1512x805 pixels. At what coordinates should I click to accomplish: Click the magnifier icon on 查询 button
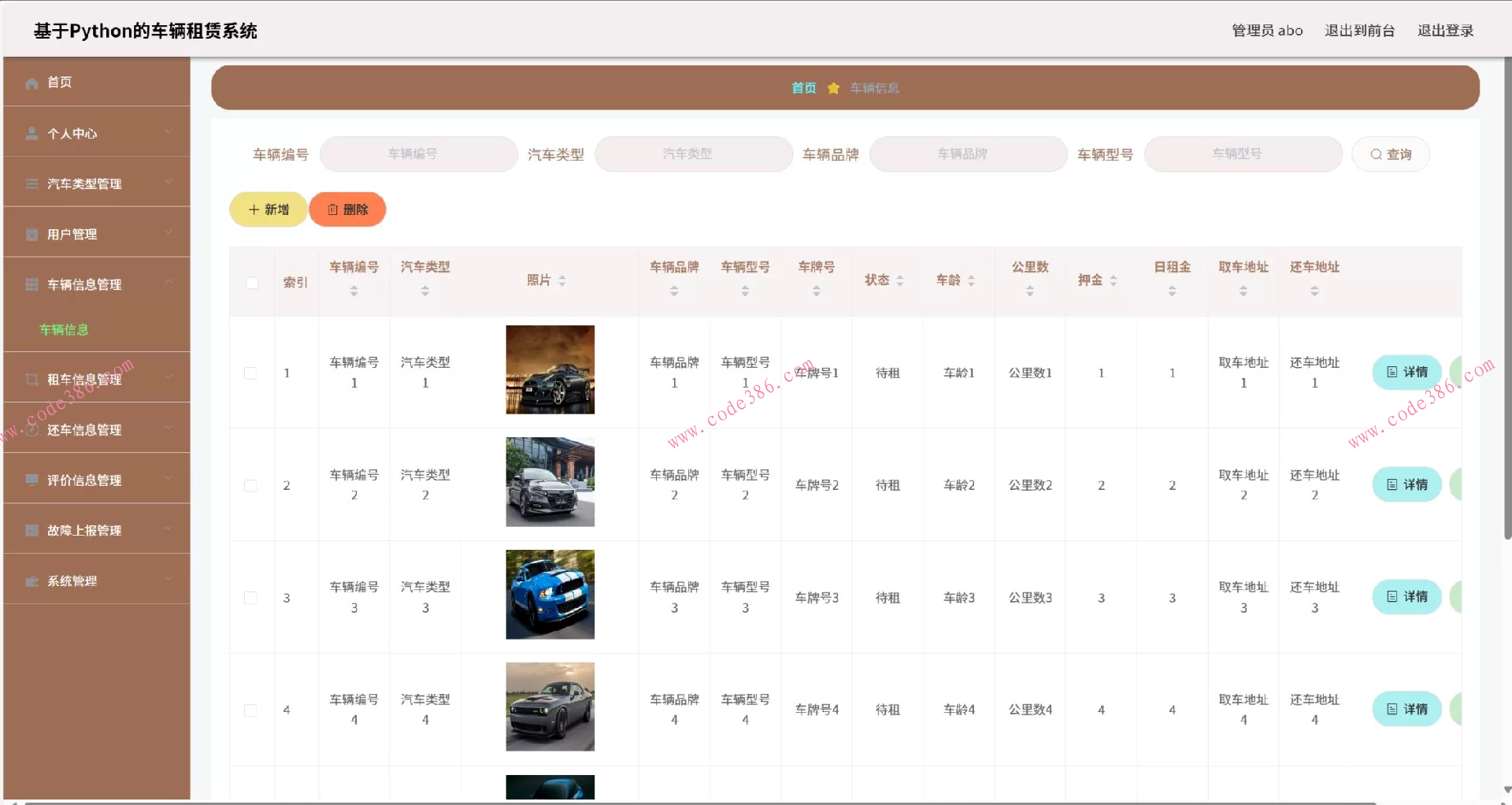(1377, 154)
